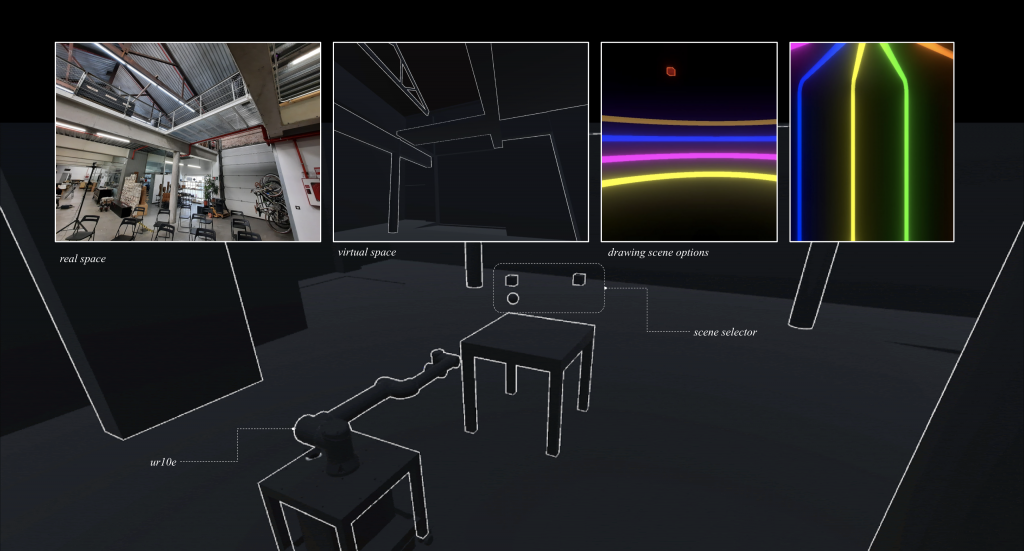This screenshot has height=551, width=1024.
Task: Click the red cube in drawing scene
Action: coord(671,71)
